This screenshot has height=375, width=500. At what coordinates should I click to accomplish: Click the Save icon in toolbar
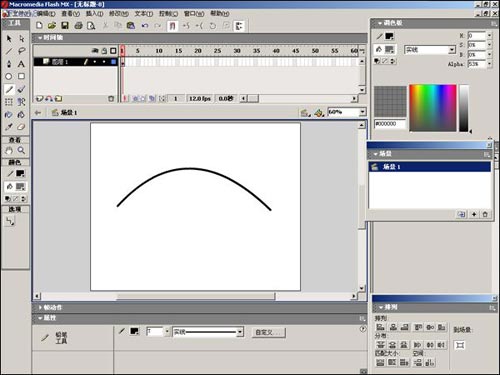[x=65, y=26]
